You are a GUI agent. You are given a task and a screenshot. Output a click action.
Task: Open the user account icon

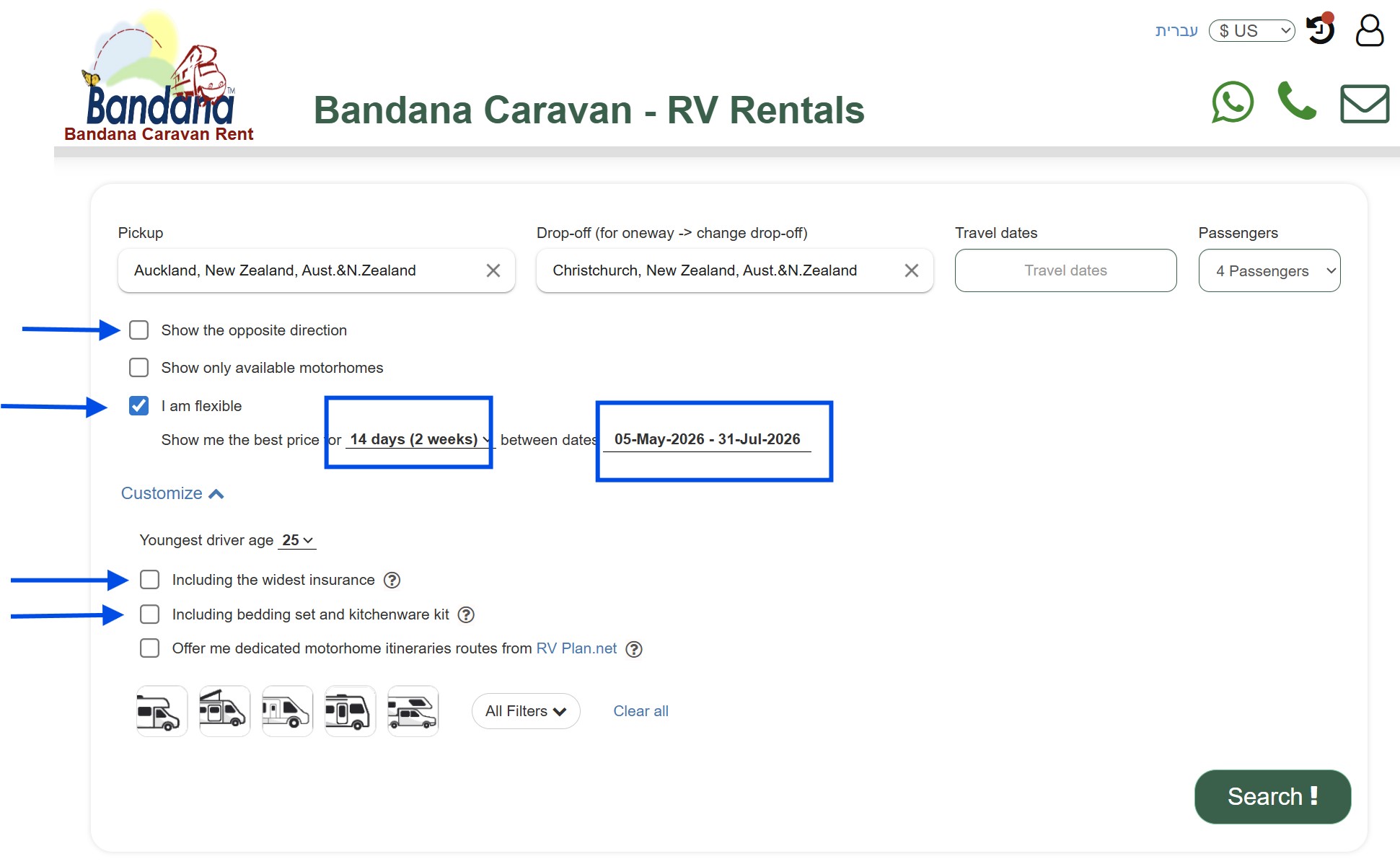(x=1370, y=30)
